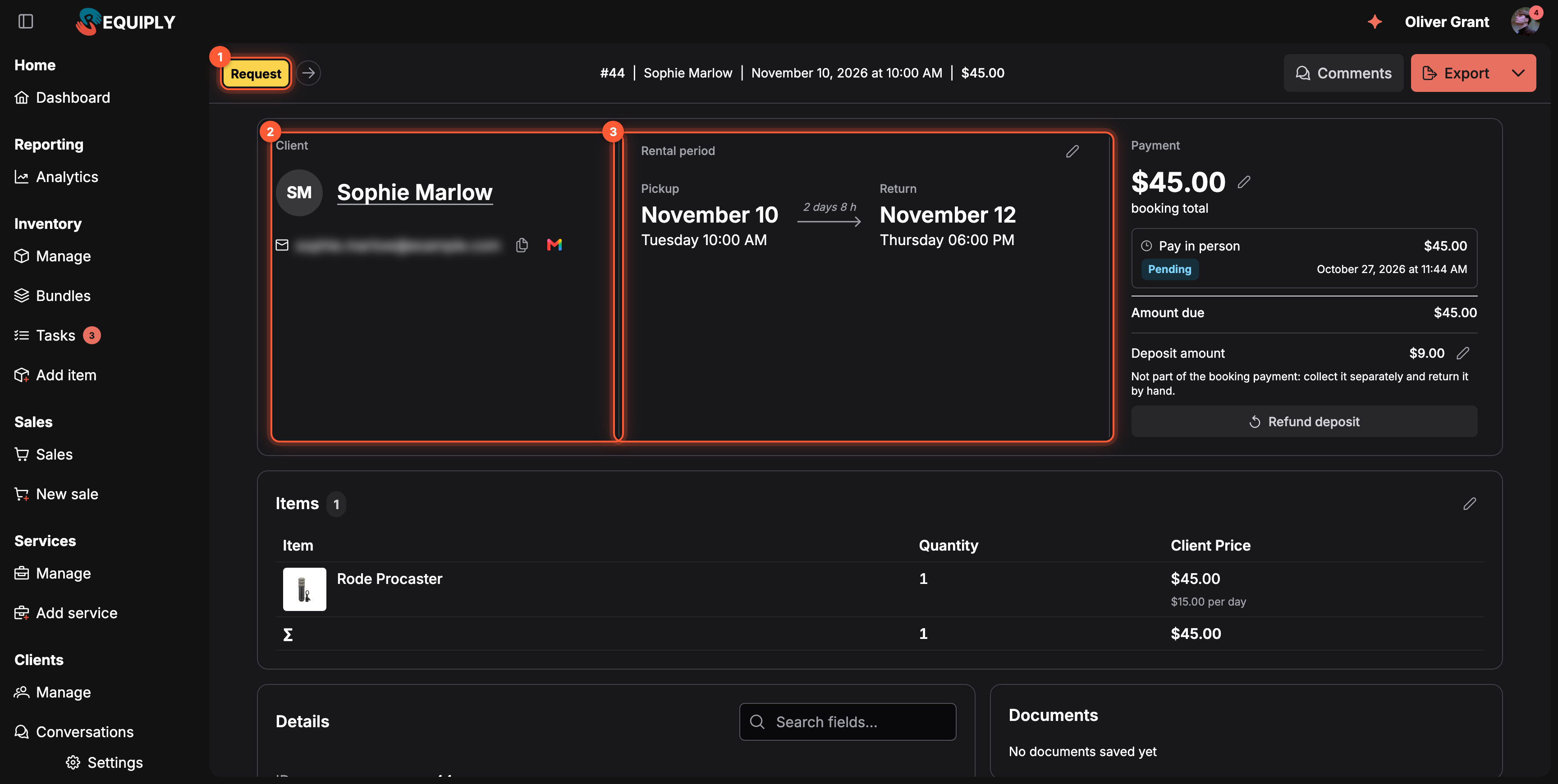Open Gmail icon for client email

(554, 245)
